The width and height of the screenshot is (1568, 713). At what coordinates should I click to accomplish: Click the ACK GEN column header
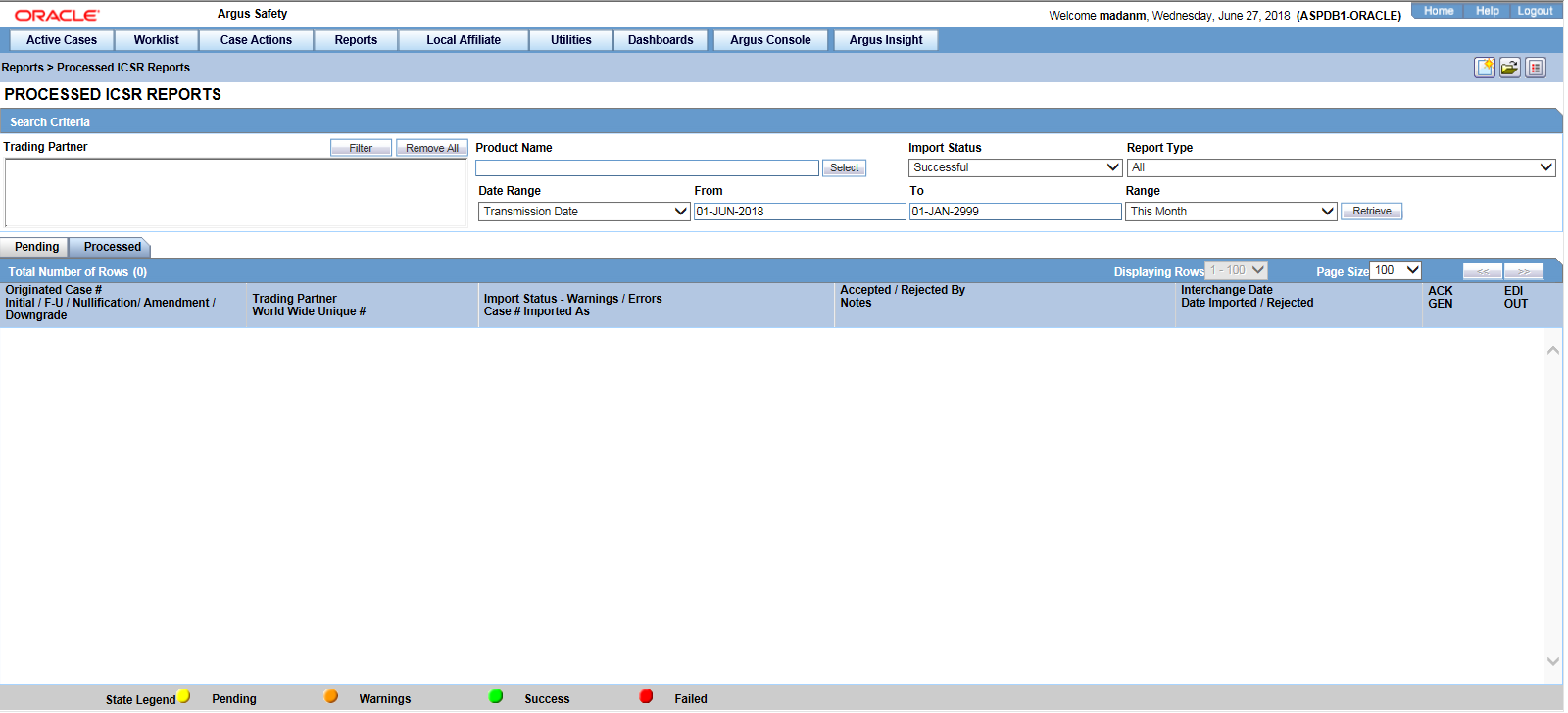pos(1441,297)
